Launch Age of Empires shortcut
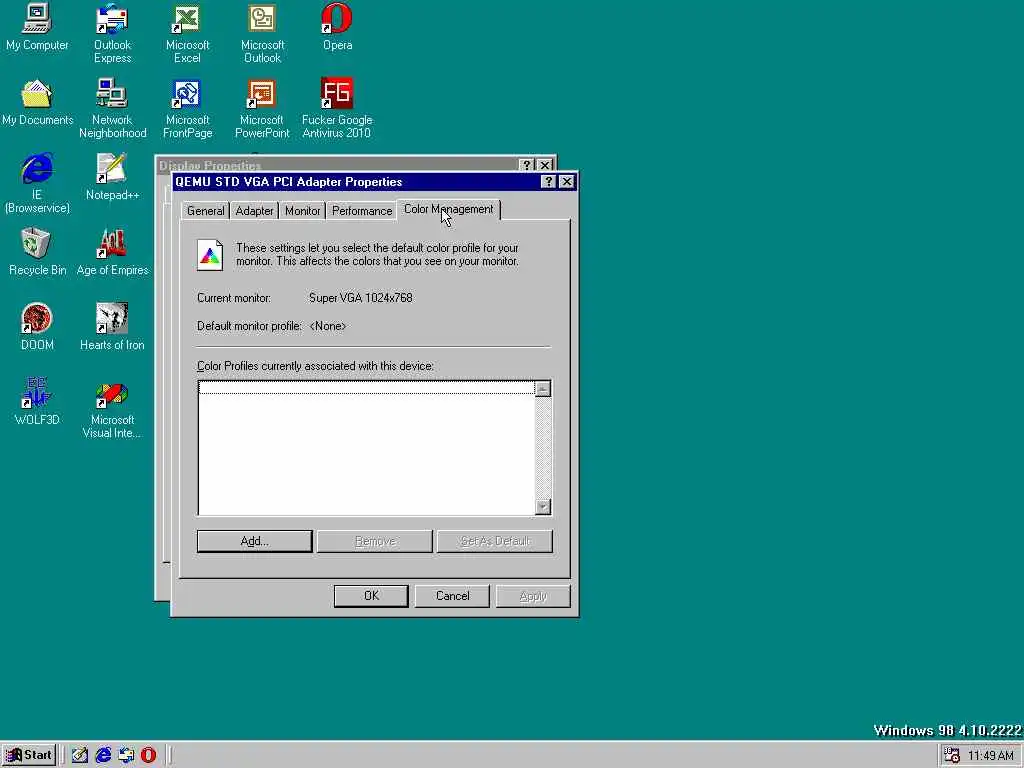1024x768 pixels. tap(112, 253)
